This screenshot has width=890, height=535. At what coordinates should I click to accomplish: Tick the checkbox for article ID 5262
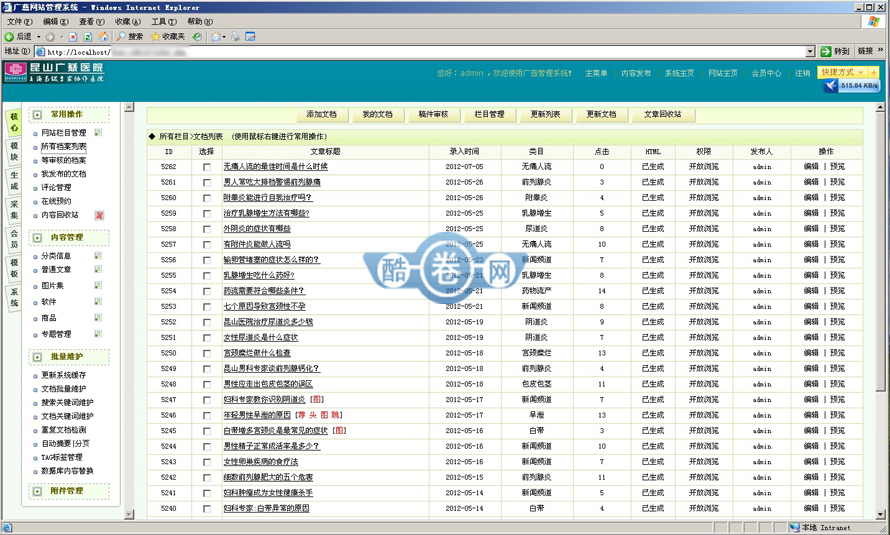207,167
